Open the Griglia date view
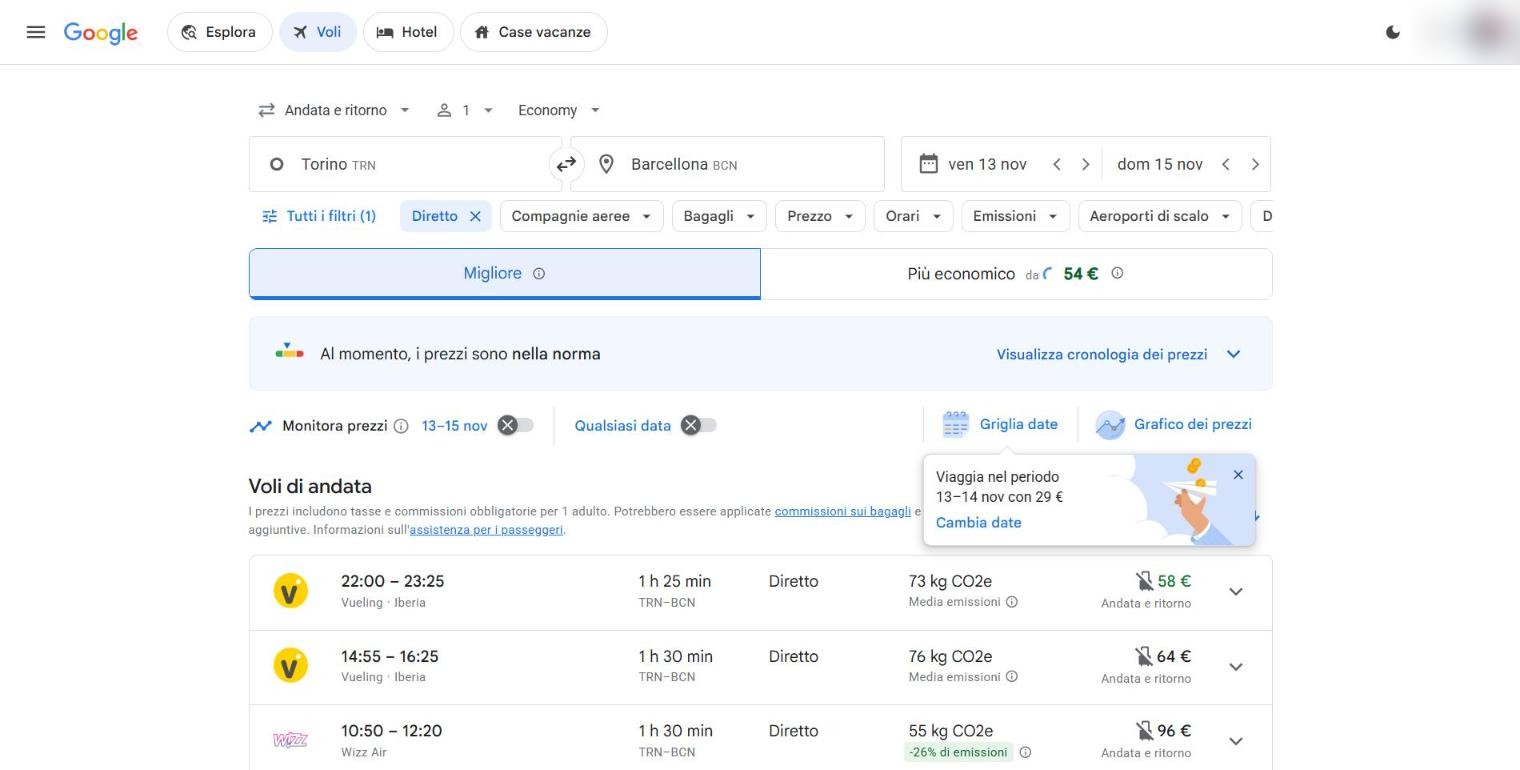 1000,424
